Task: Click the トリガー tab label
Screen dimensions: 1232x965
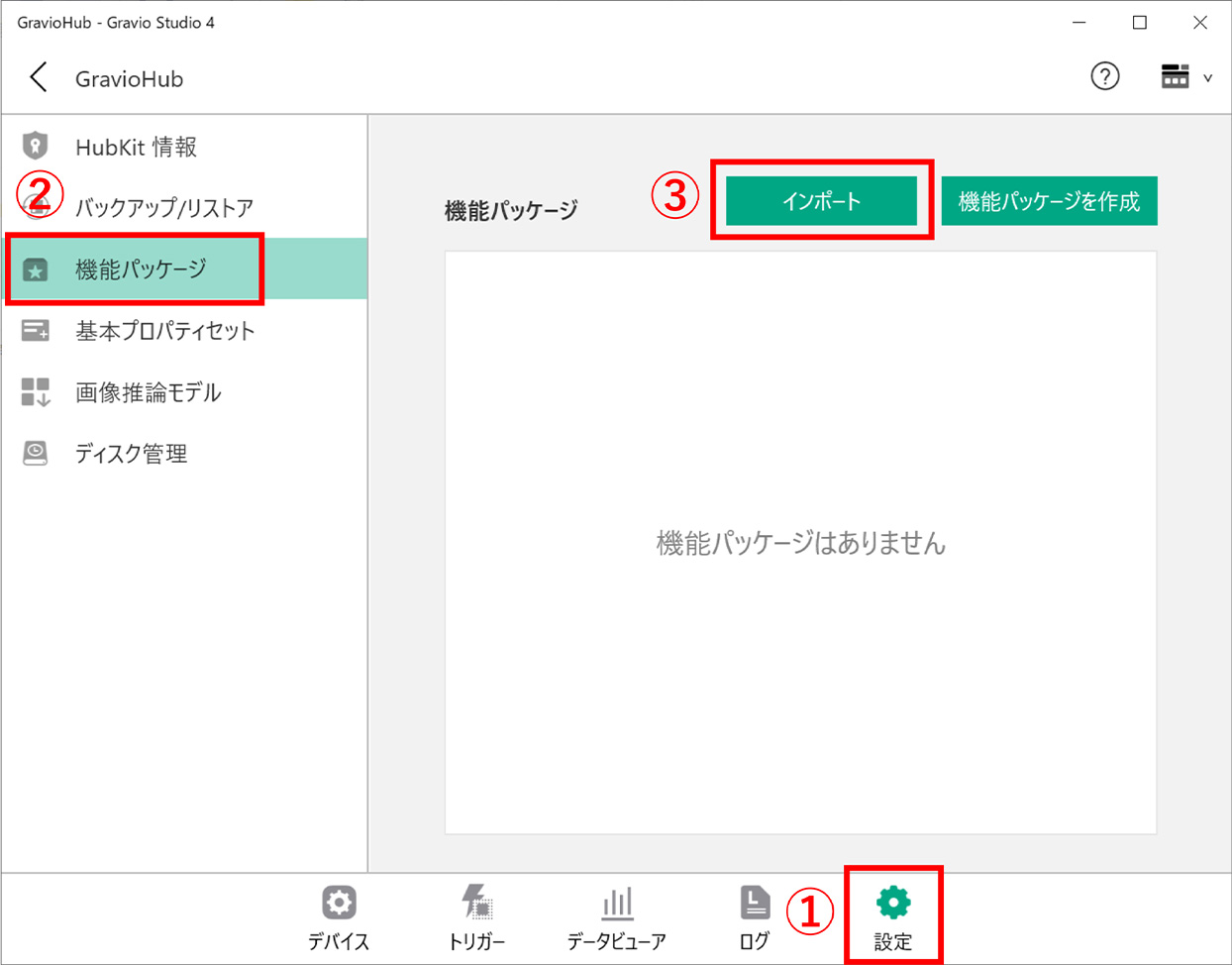Action: pos(477,941)
